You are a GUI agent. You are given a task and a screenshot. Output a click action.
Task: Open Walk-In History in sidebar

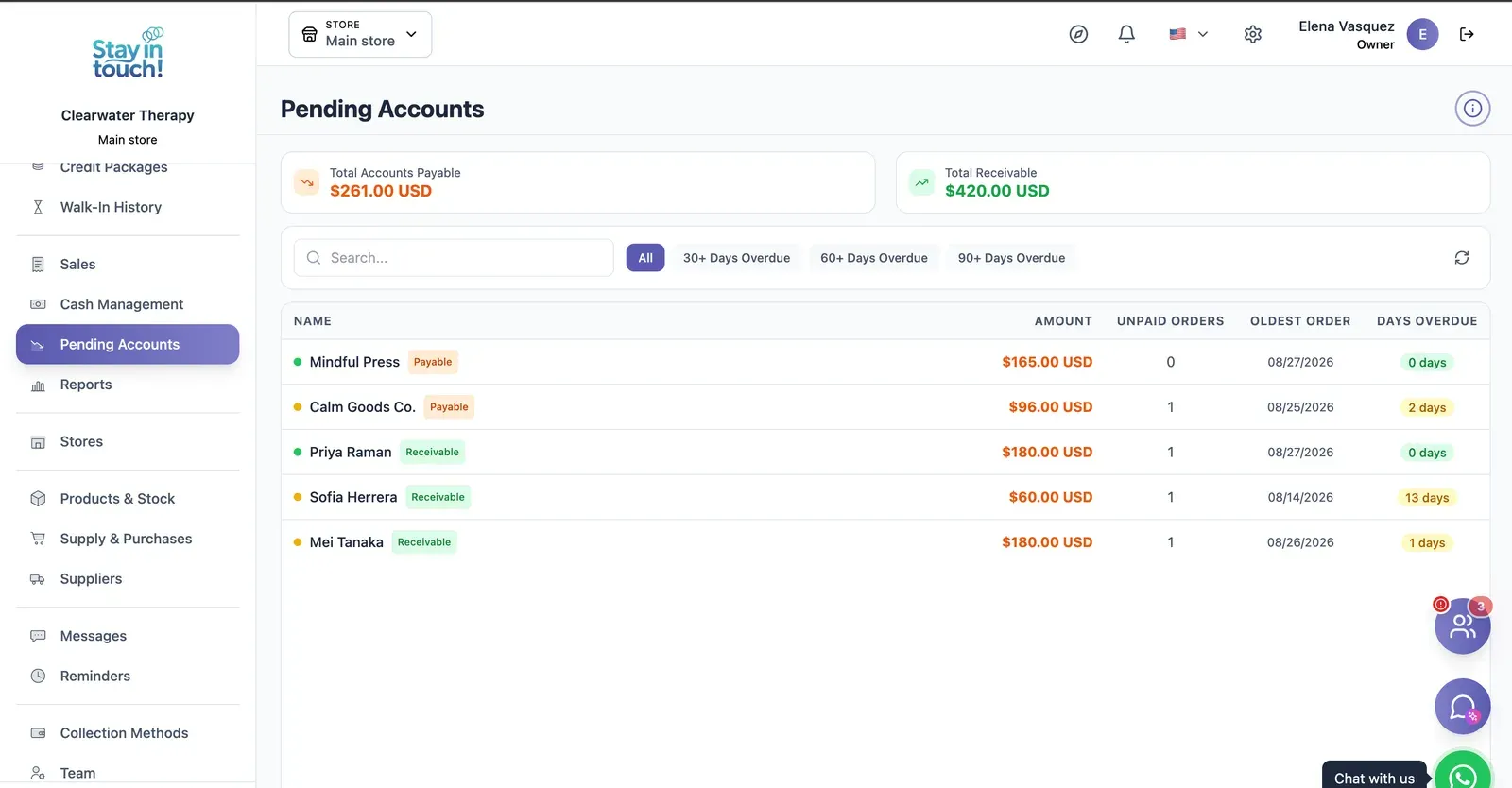coord(128,207)
